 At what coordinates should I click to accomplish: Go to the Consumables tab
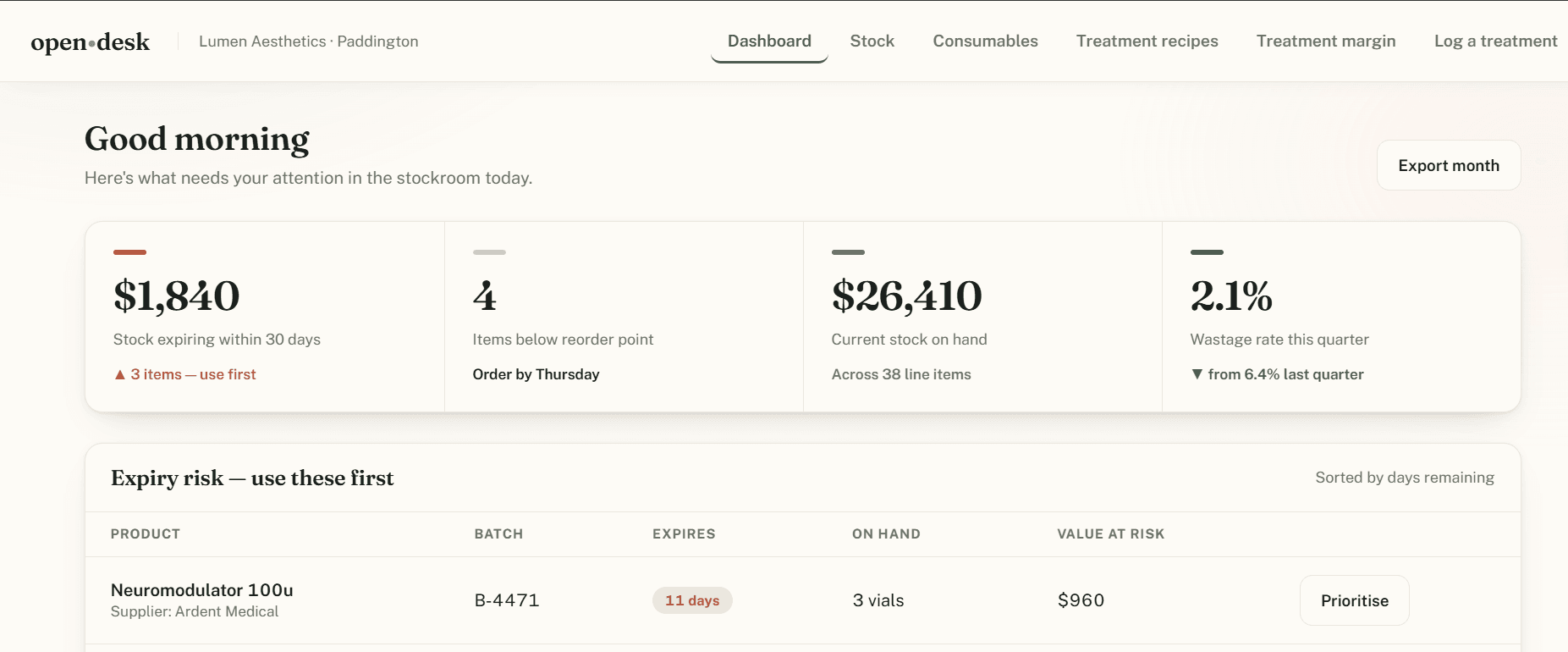click(985, 41)
